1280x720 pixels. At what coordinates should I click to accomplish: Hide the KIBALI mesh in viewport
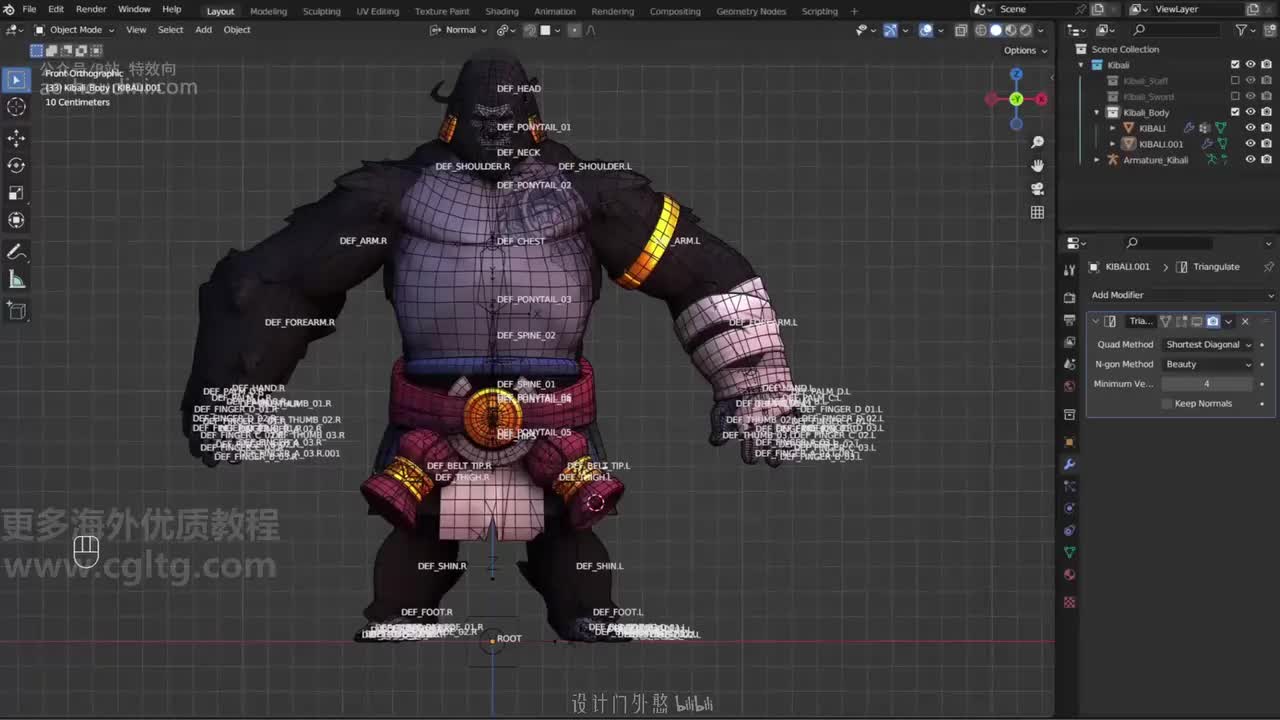point(1250,128)
